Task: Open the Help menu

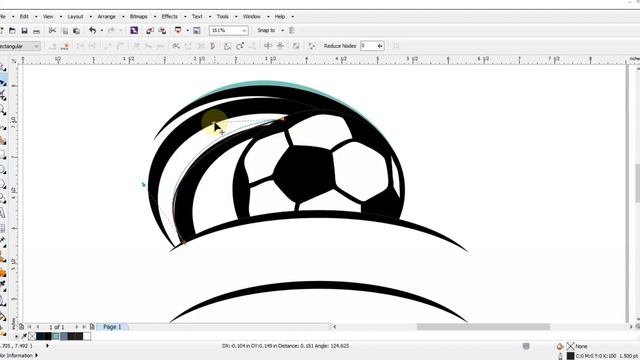Action: click(x=280, y=17)
